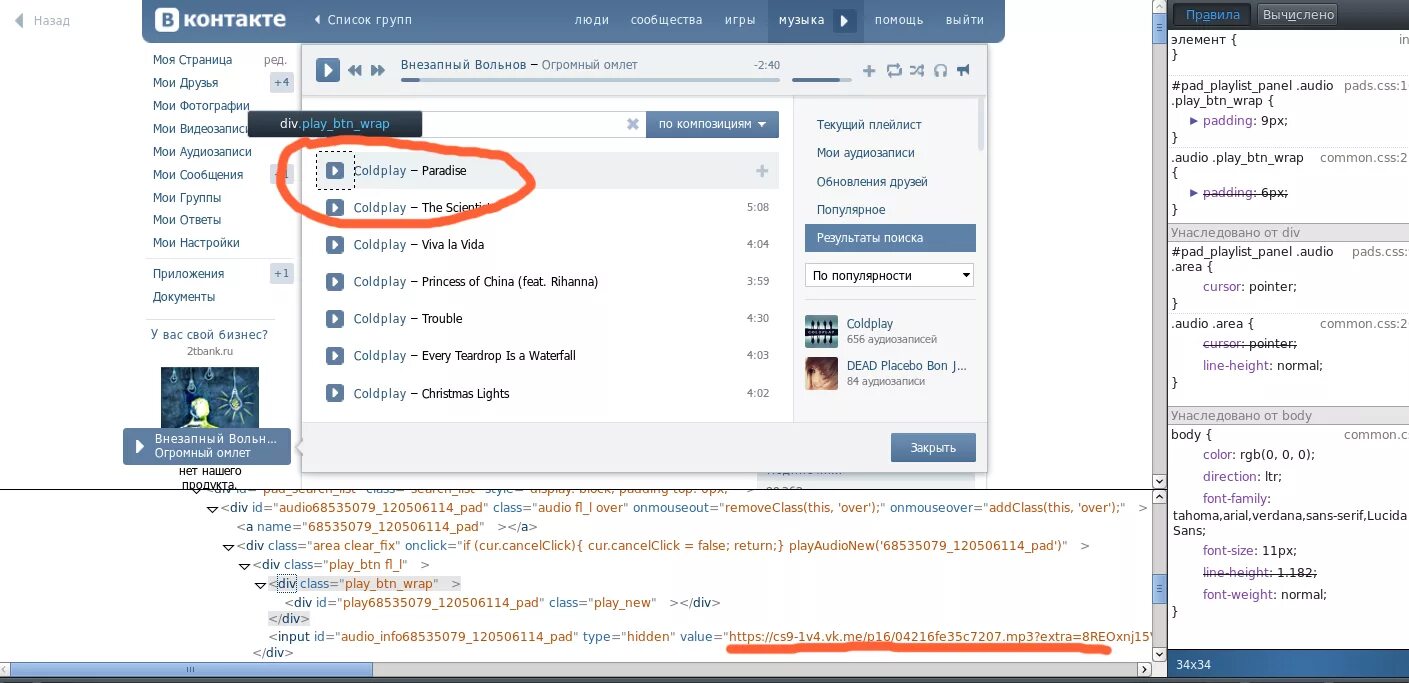This screenshot has width=1409, height=683.
Task: Click the headphones icon in the player
Action: [941, 70]
